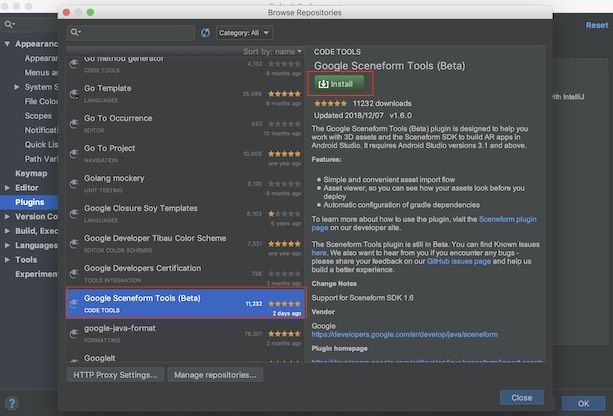Viewport: 613px width, 416px height.
Task: Select Go To Occurrence plugin row
Action: 185,124
